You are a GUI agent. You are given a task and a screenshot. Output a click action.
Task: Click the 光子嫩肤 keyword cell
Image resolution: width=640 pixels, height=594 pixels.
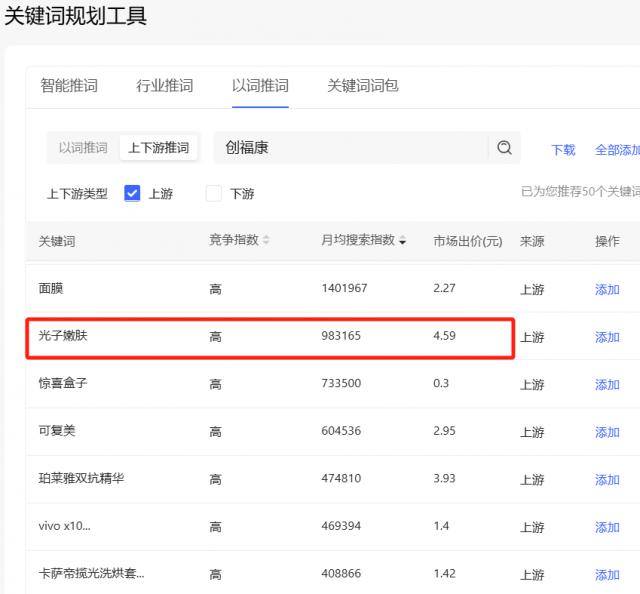tap(63, 336)
